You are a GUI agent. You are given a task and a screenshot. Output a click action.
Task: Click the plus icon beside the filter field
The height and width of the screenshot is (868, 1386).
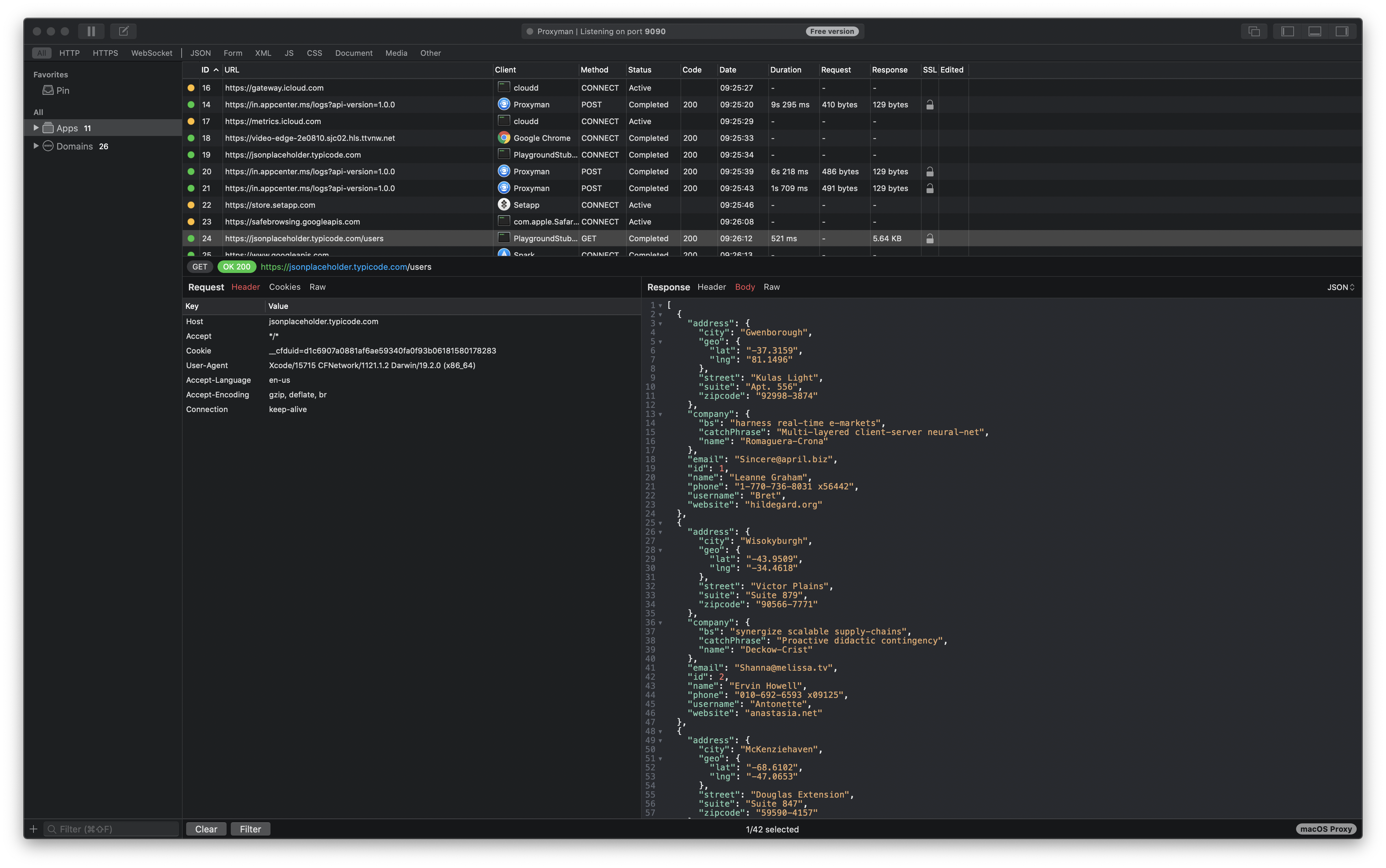[x=33, y=829]
